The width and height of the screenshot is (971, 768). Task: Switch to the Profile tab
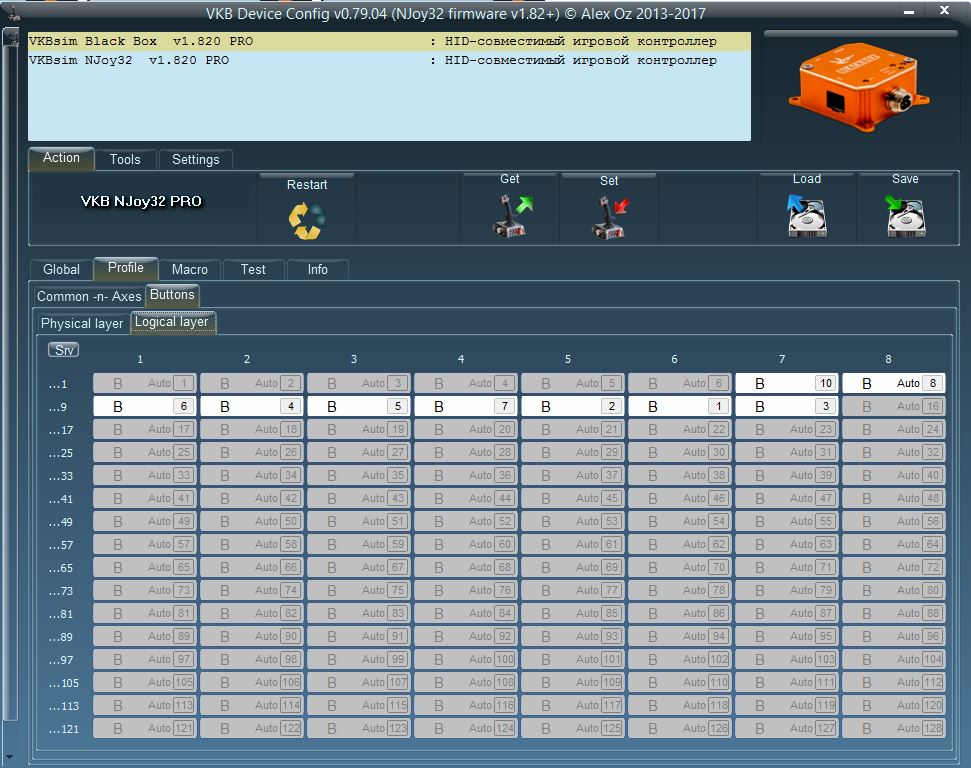click(126, 268)
